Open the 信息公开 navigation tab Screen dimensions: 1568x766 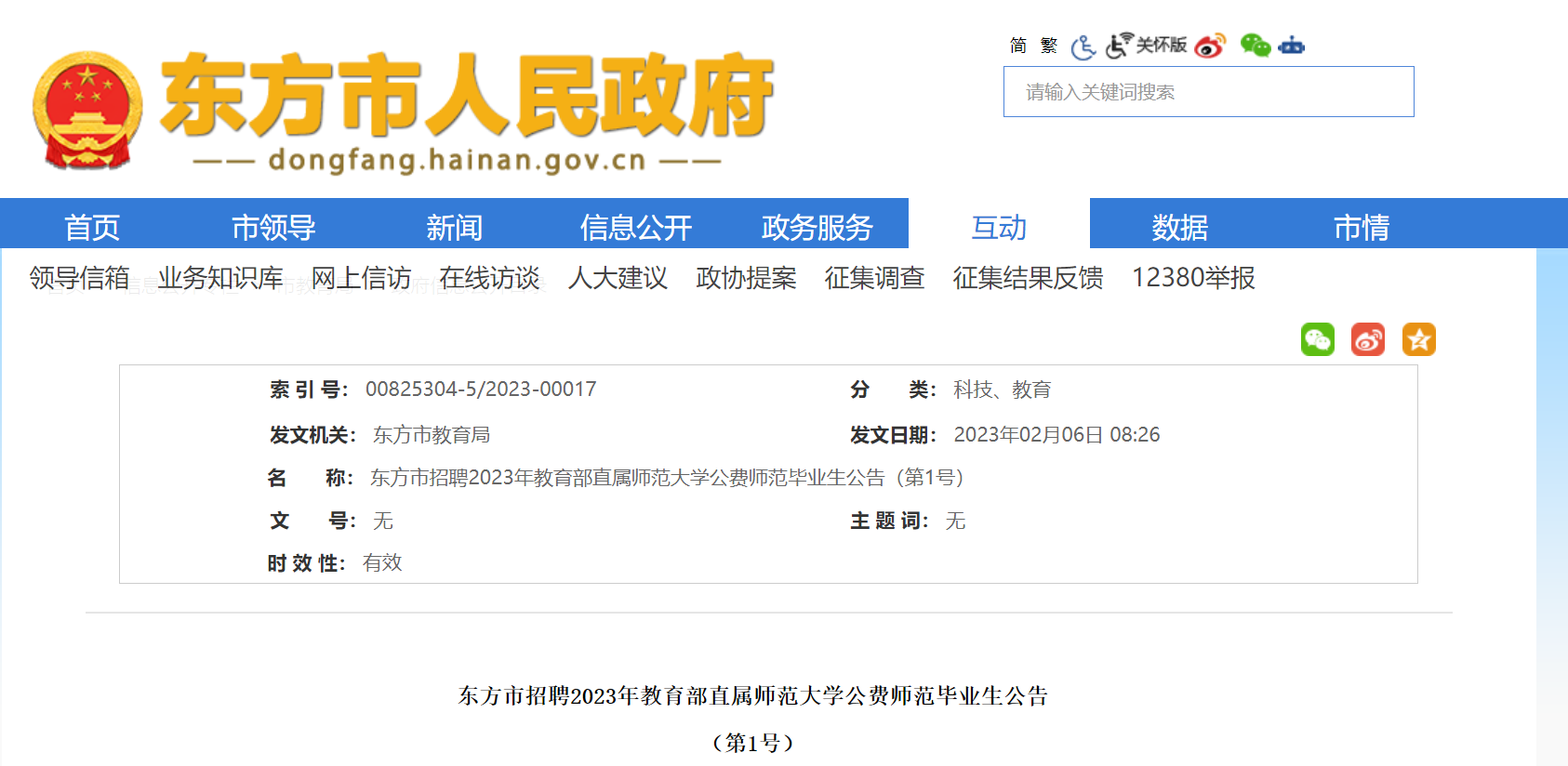(636, 227)
